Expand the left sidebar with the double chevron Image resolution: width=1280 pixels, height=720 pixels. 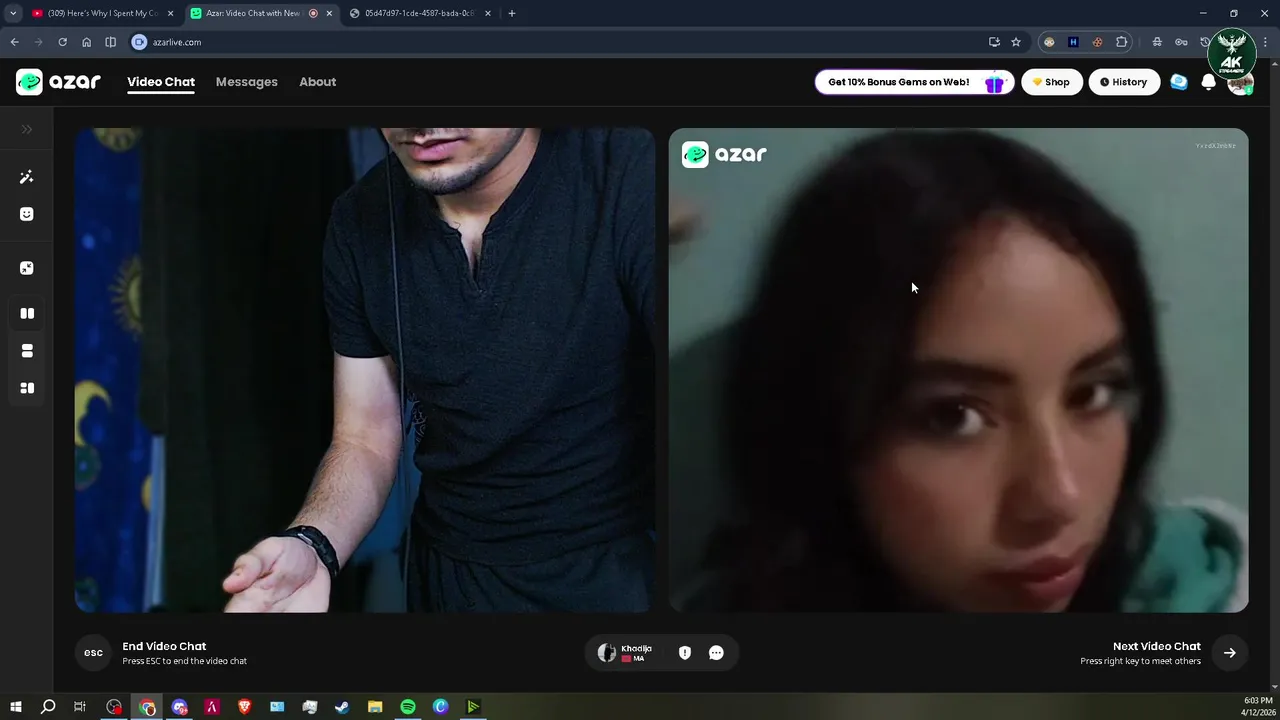(x=27, y=129)
